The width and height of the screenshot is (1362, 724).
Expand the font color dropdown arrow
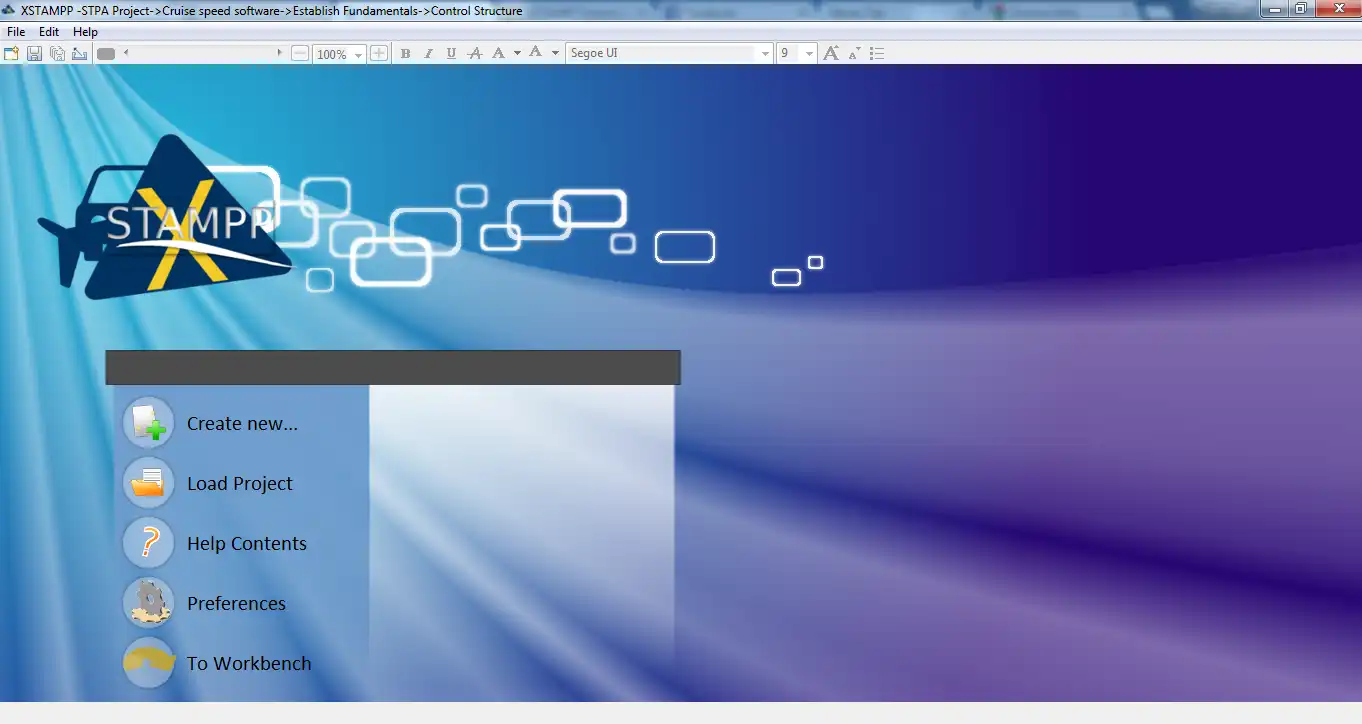point(517,53)
